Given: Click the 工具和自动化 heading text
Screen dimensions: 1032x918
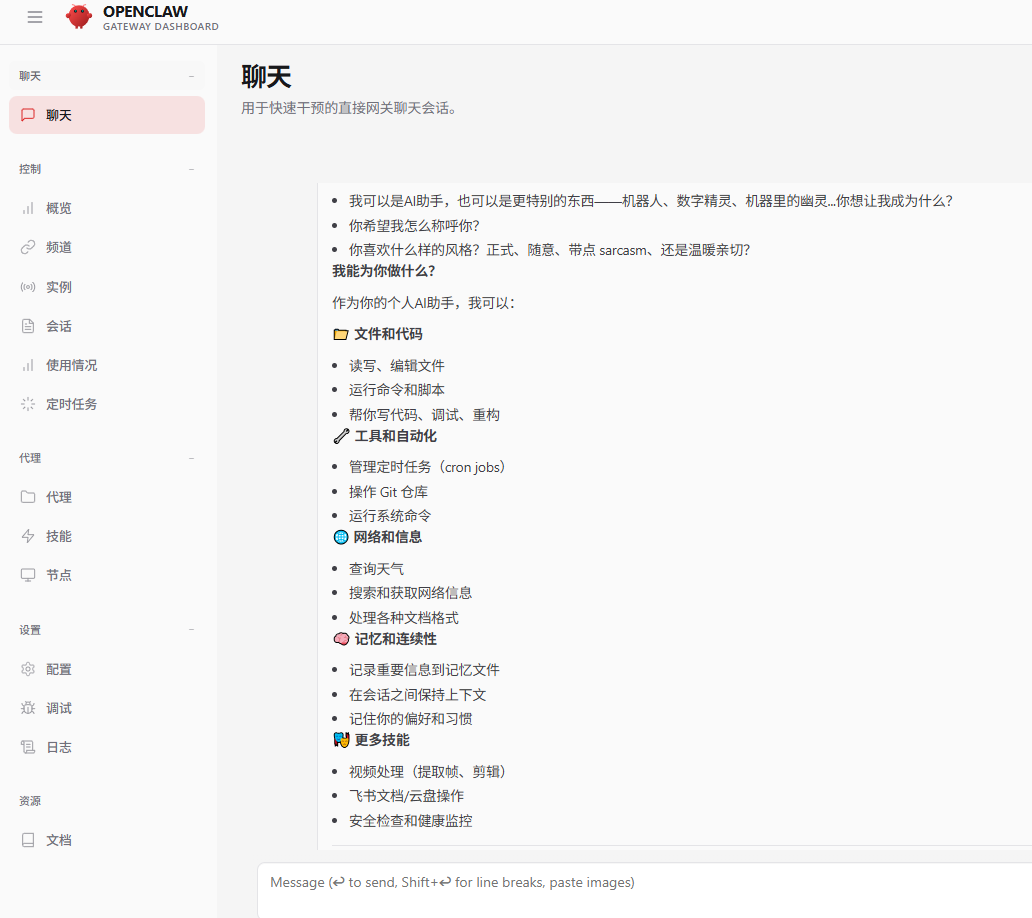Looking at the screenshot, I should pos(396,436).
